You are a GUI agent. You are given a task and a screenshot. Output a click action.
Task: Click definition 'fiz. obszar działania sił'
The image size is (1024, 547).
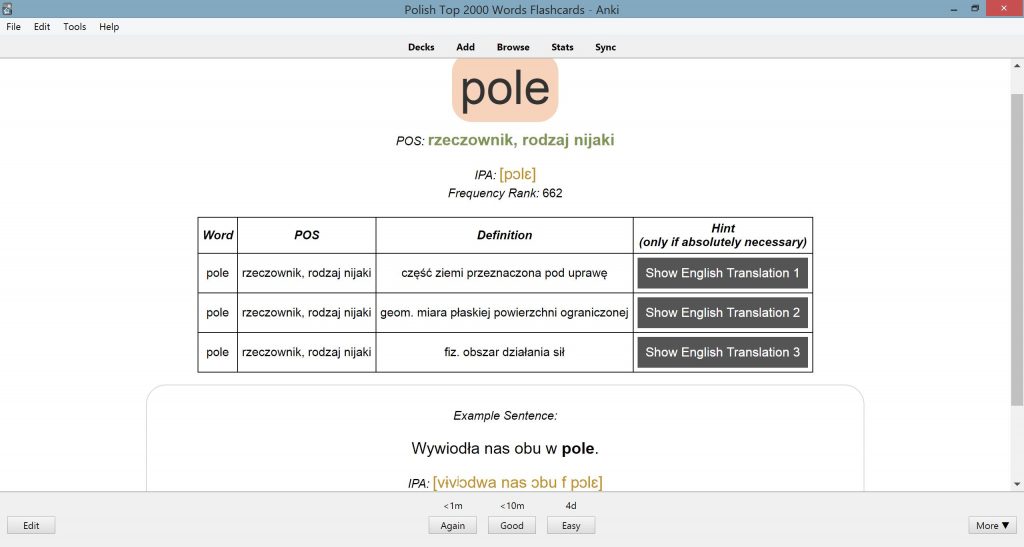coord(504,352)
